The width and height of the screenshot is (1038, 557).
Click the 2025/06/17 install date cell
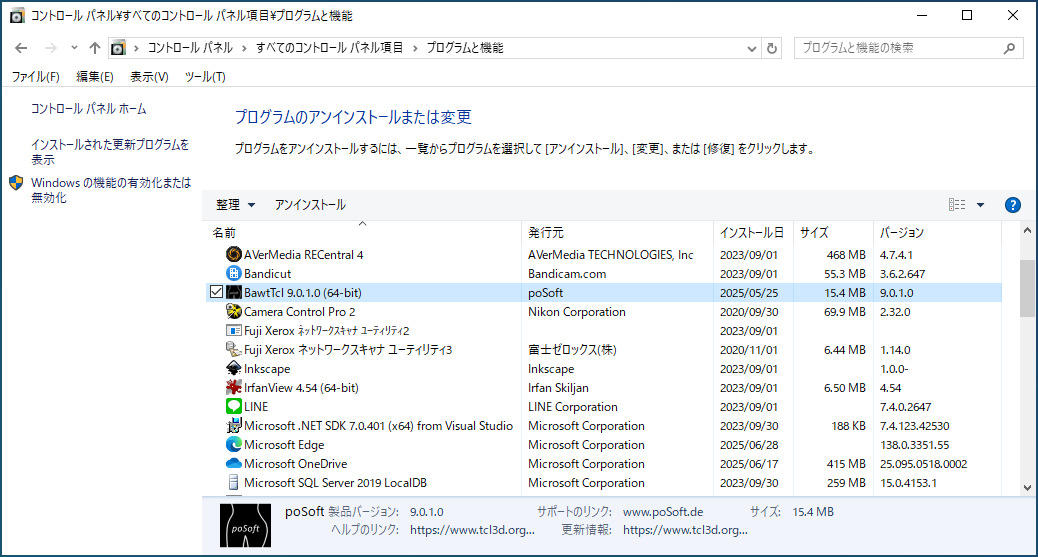point(749,464)
